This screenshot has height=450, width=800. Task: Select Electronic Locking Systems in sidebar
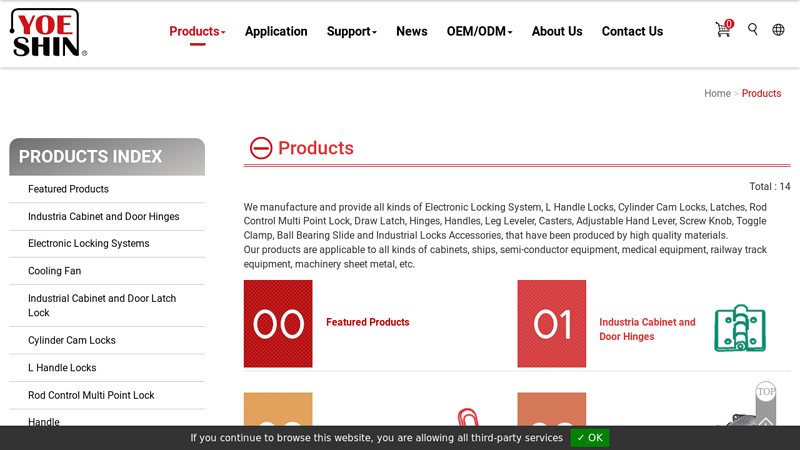(x=88, y=243)
